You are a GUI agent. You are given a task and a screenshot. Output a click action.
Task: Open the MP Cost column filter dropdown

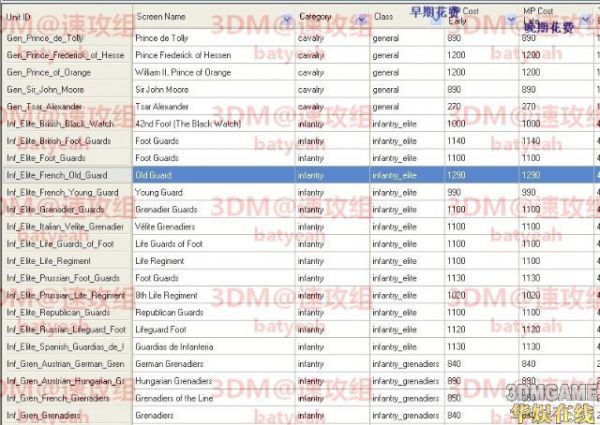pyautogui.click(x=584, y=19)
